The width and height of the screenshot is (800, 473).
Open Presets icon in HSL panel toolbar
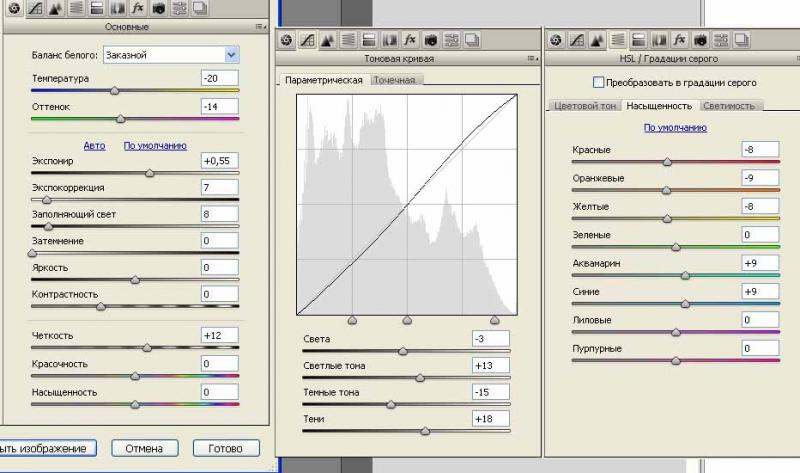point(721,40)
